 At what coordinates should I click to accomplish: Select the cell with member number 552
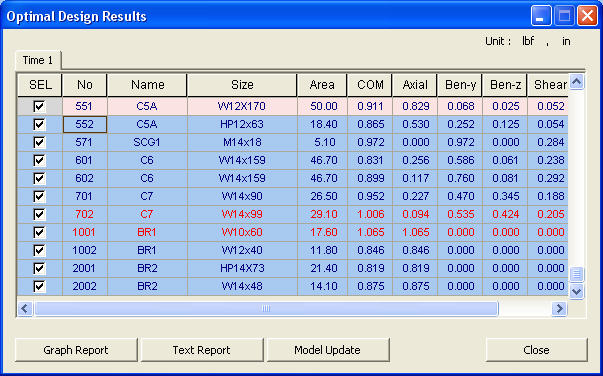85,124
